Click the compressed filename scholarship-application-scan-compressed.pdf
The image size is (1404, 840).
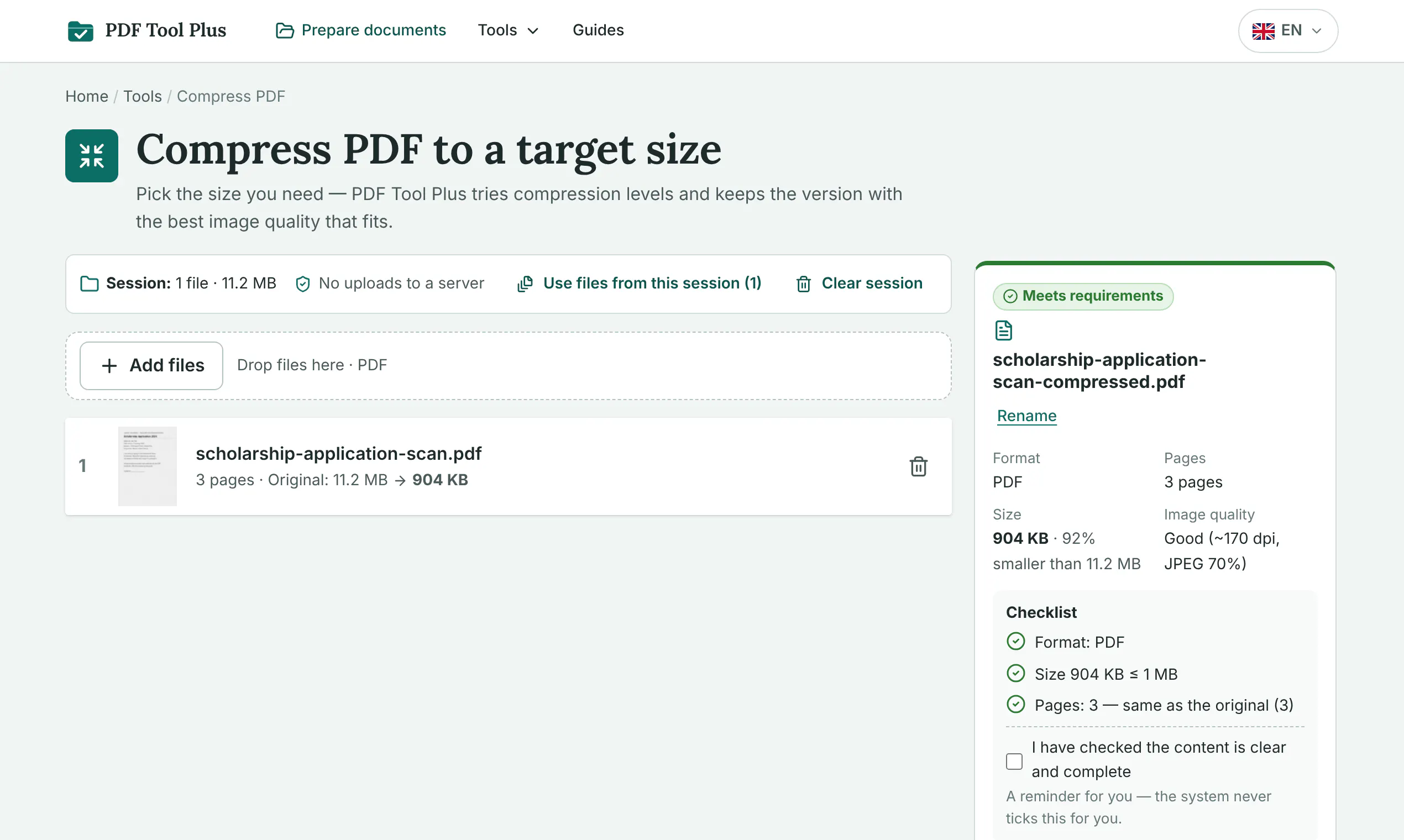[x=1099, y=371]
